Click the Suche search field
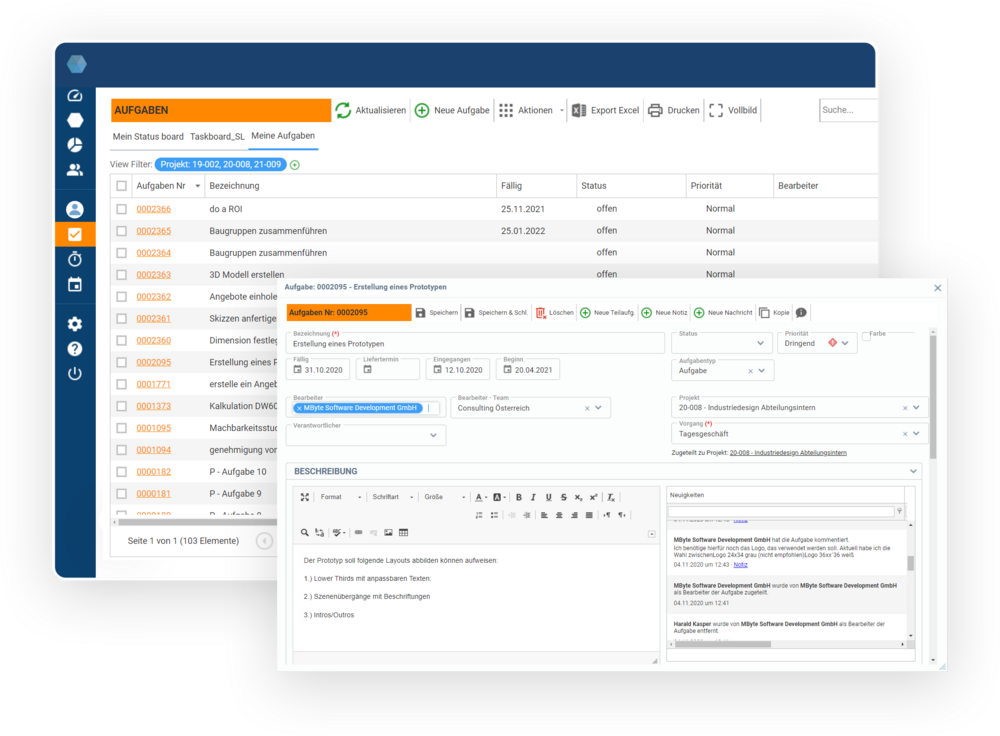 tap(846, 110)
